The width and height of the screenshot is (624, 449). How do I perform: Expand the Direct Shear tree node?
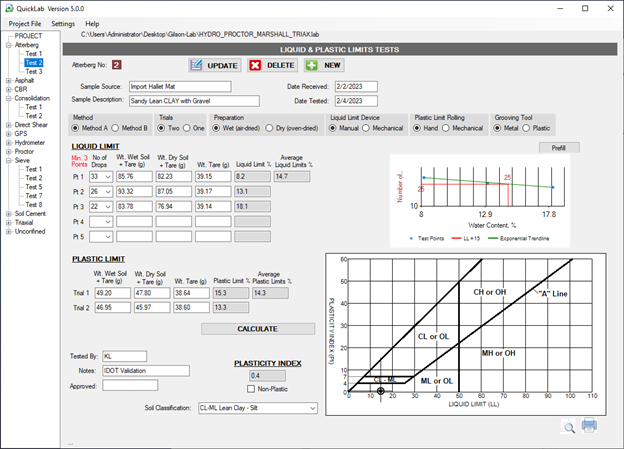point(9,125)
